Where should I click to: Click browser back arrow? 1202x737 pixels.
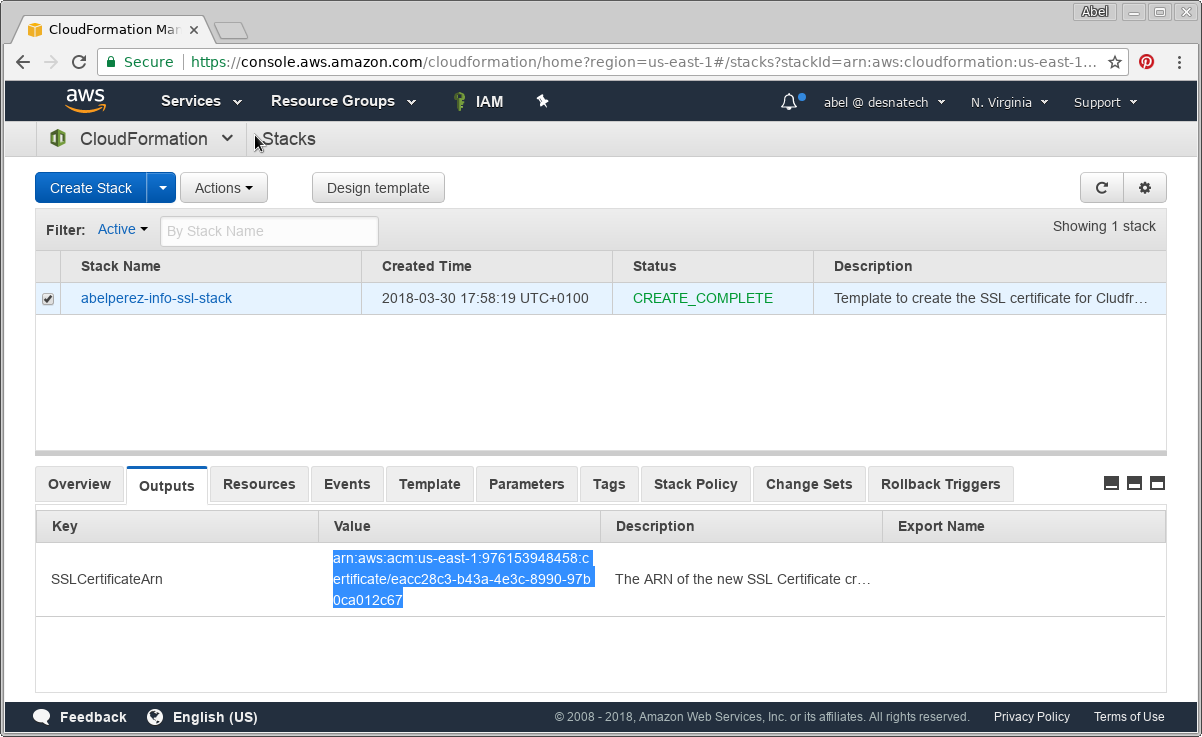tap(23, 62)
